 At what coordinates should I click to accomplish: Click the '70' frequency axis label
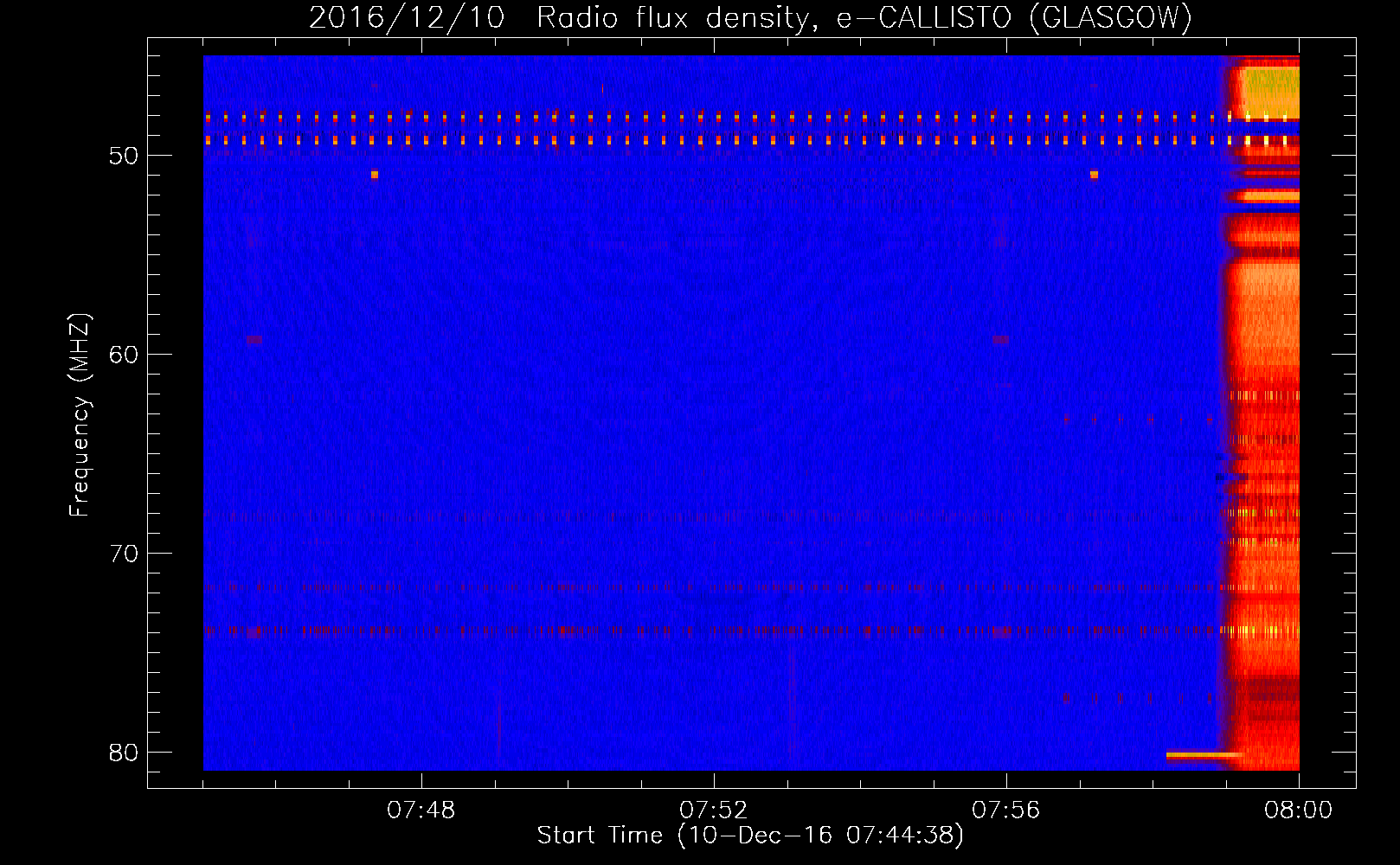[124, 554]
